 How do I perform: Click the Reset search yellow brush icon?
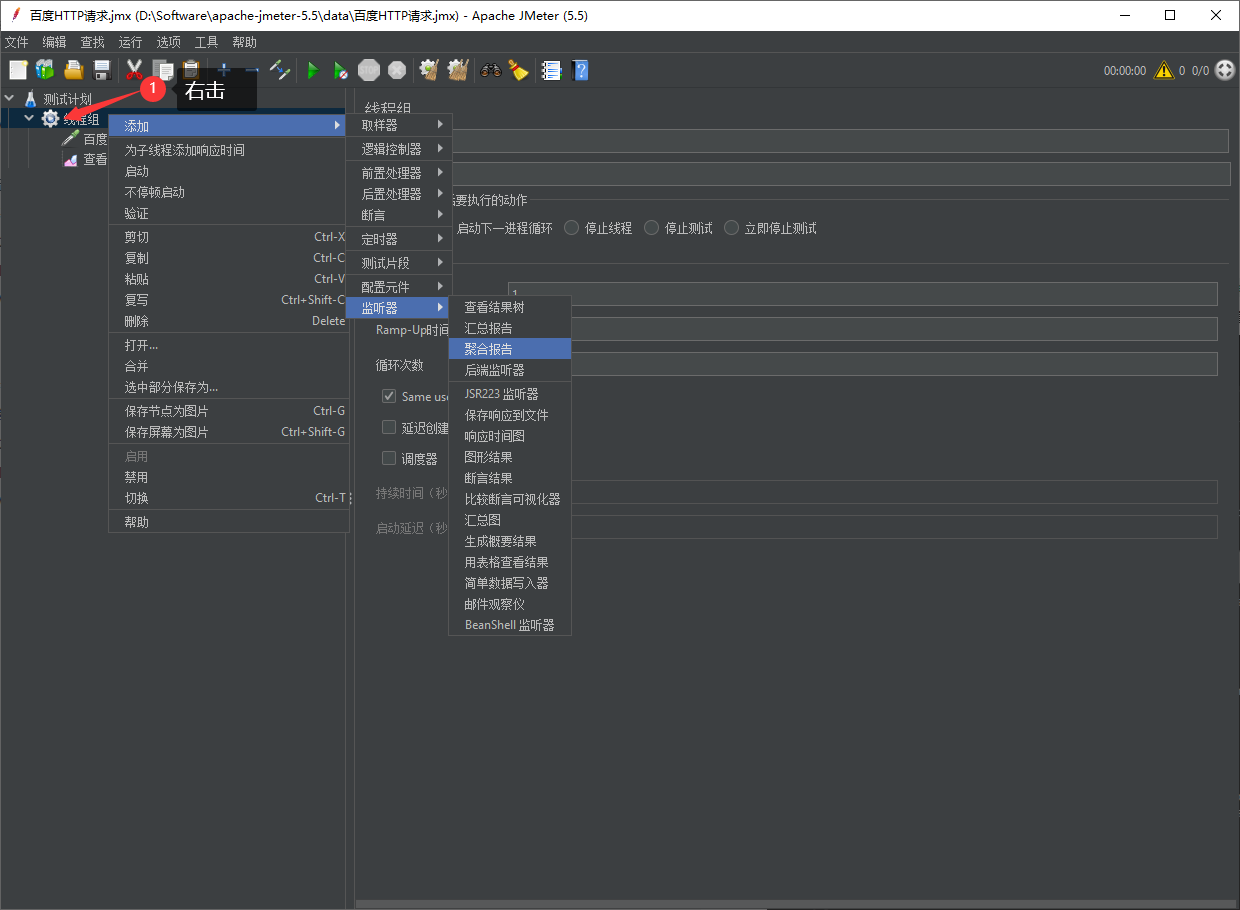518,70
